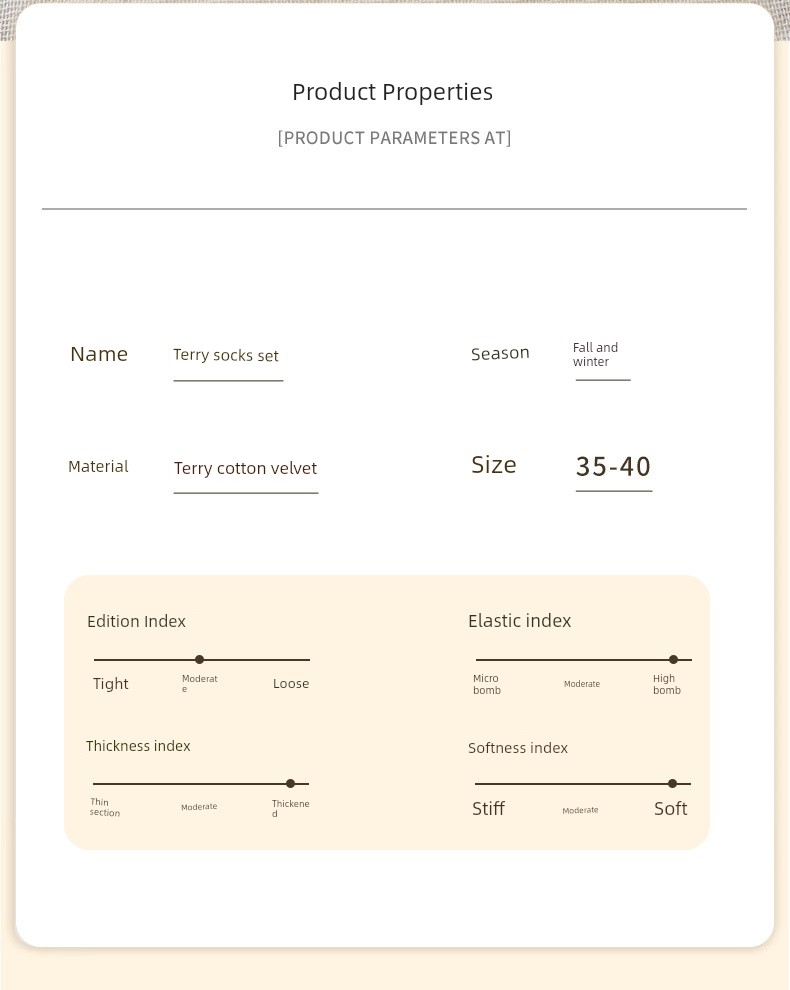Click the Material field label
The height and width of the screenshot is (990, 790).
[98, 467]
